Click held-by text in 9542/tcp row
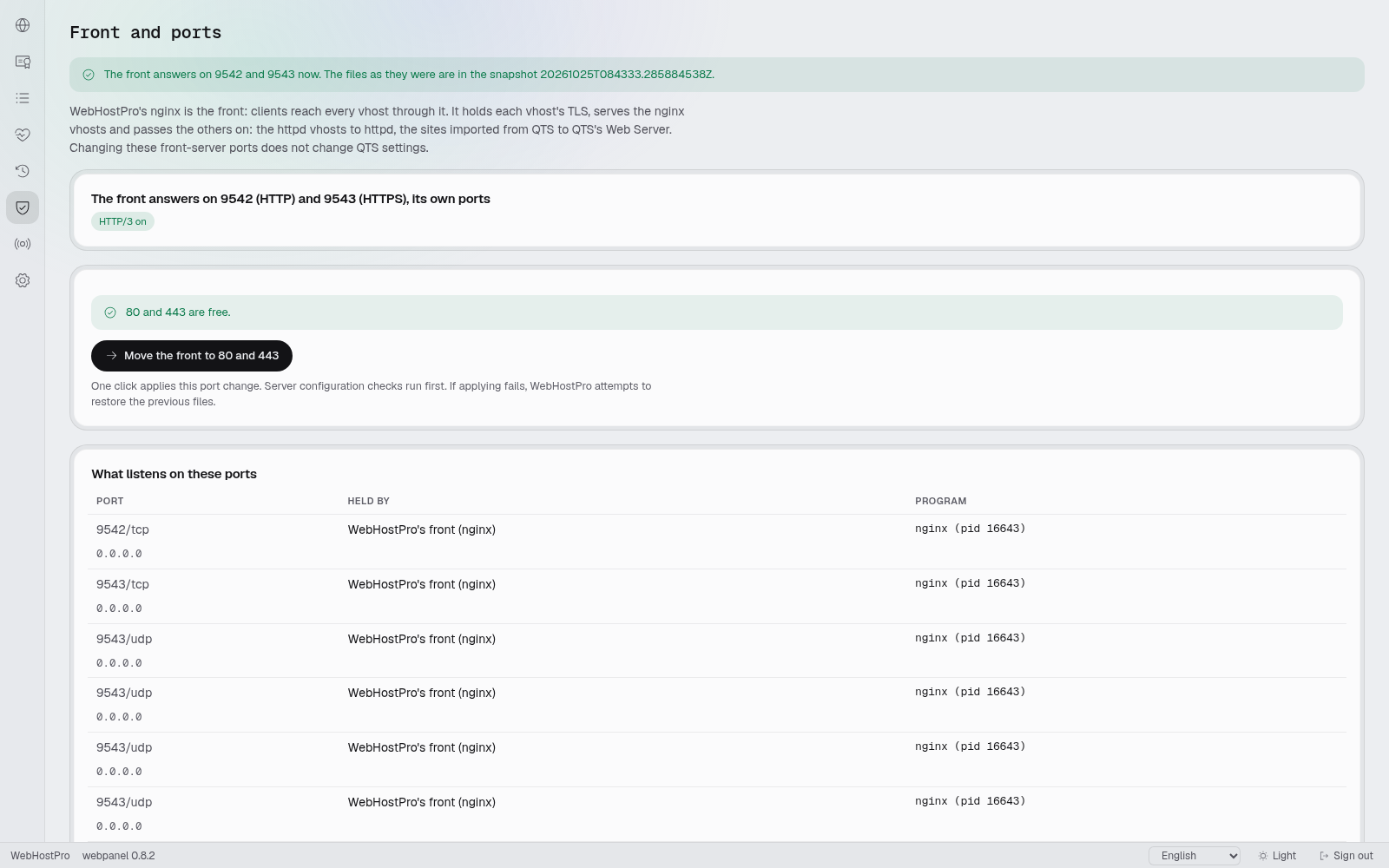 (422, 529)
